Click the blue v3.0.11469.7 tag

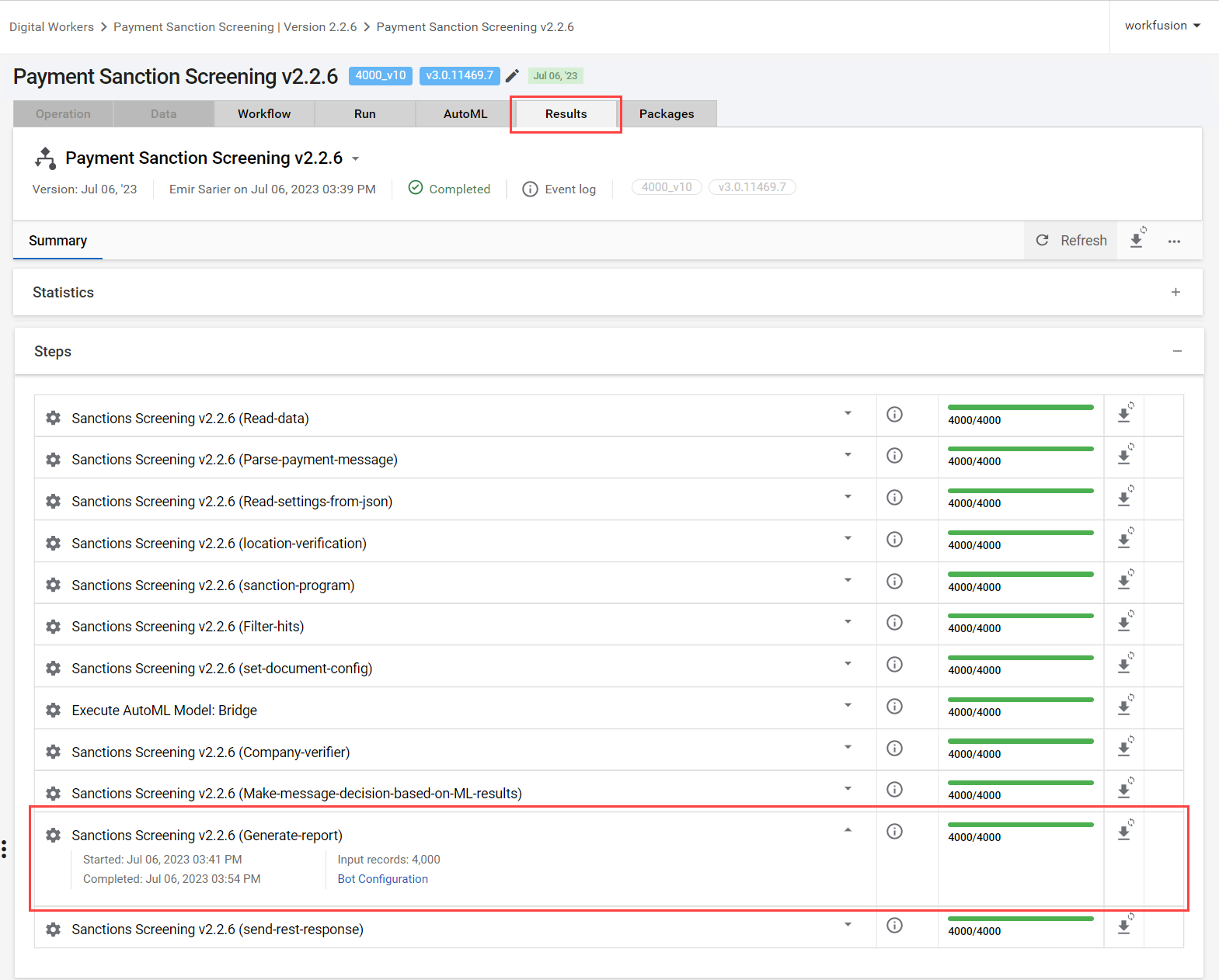[x=460, y=75]
